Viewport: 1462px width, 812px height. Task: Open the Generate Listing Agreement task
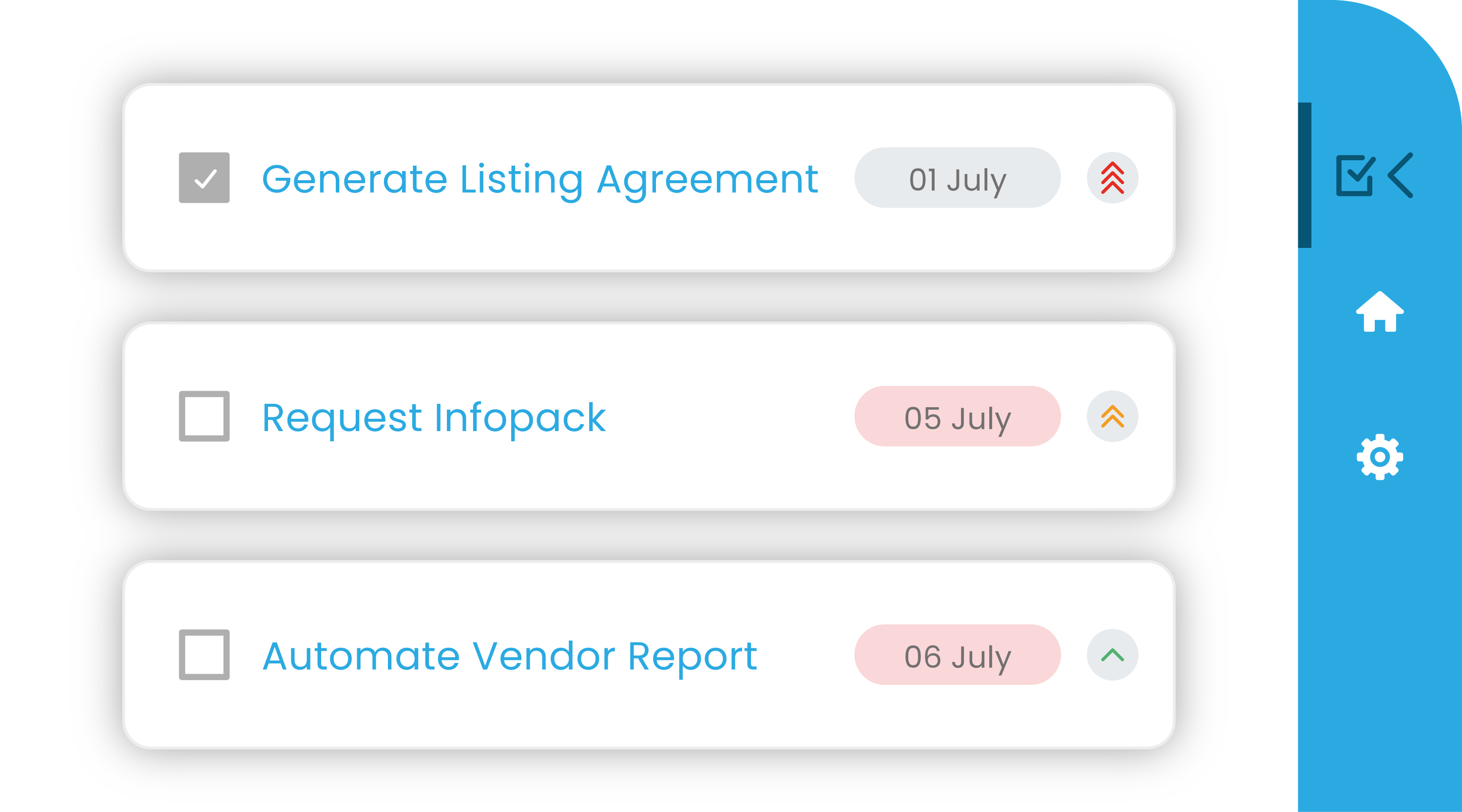click(x=539, y=179)
